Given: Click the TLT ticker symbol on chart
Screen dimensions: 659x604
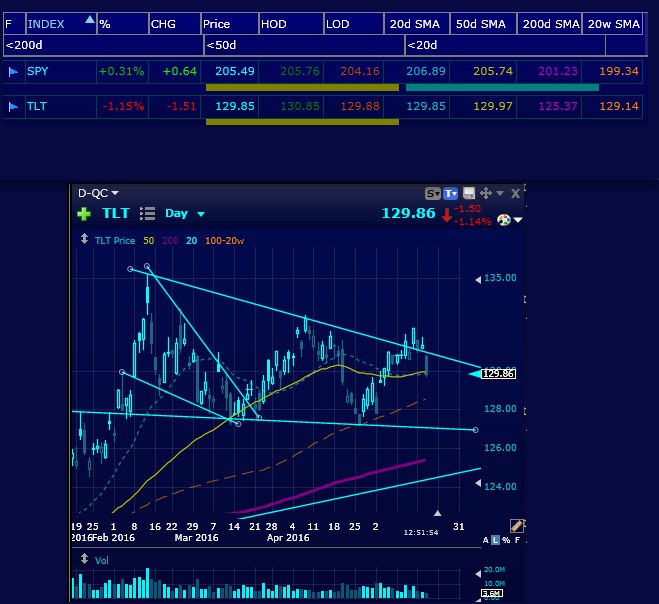Looking at the screenshot, I should pos(116,213).
